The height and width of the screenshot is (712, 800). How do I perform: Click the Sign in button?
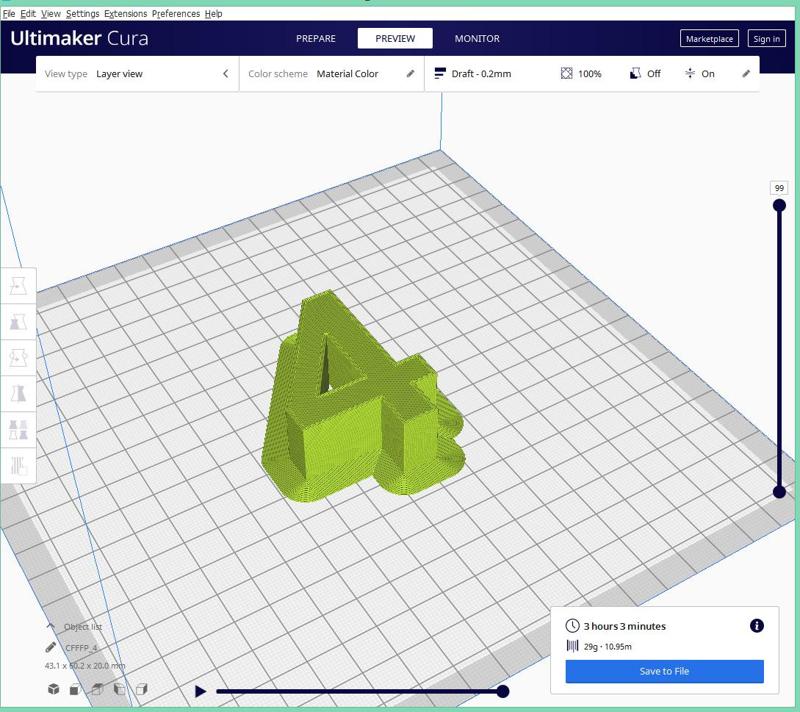click(x=766, y=39)
